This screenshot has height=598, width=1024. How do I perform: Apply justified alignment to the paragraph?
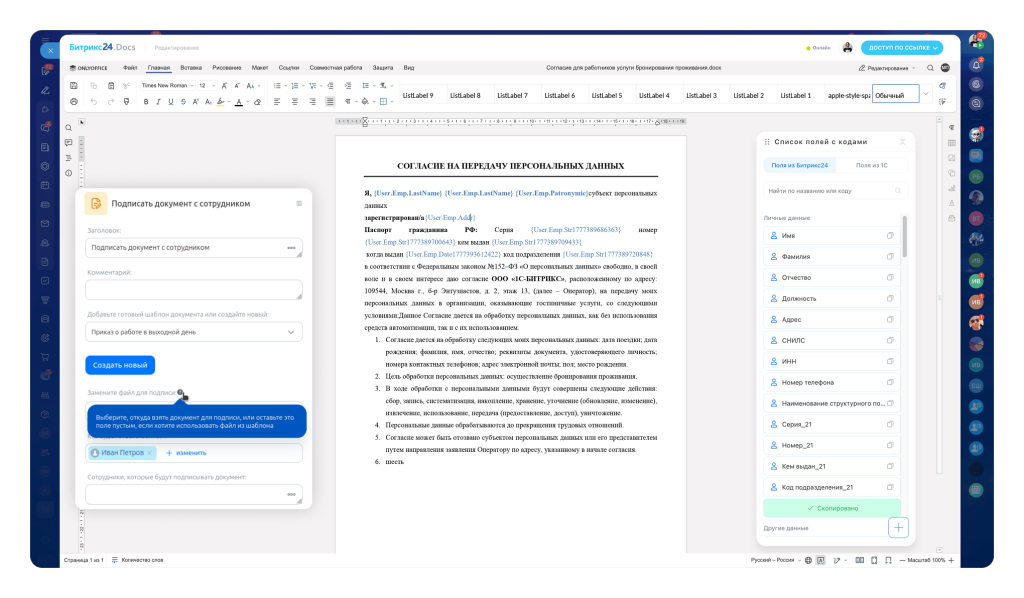(330, 102)
